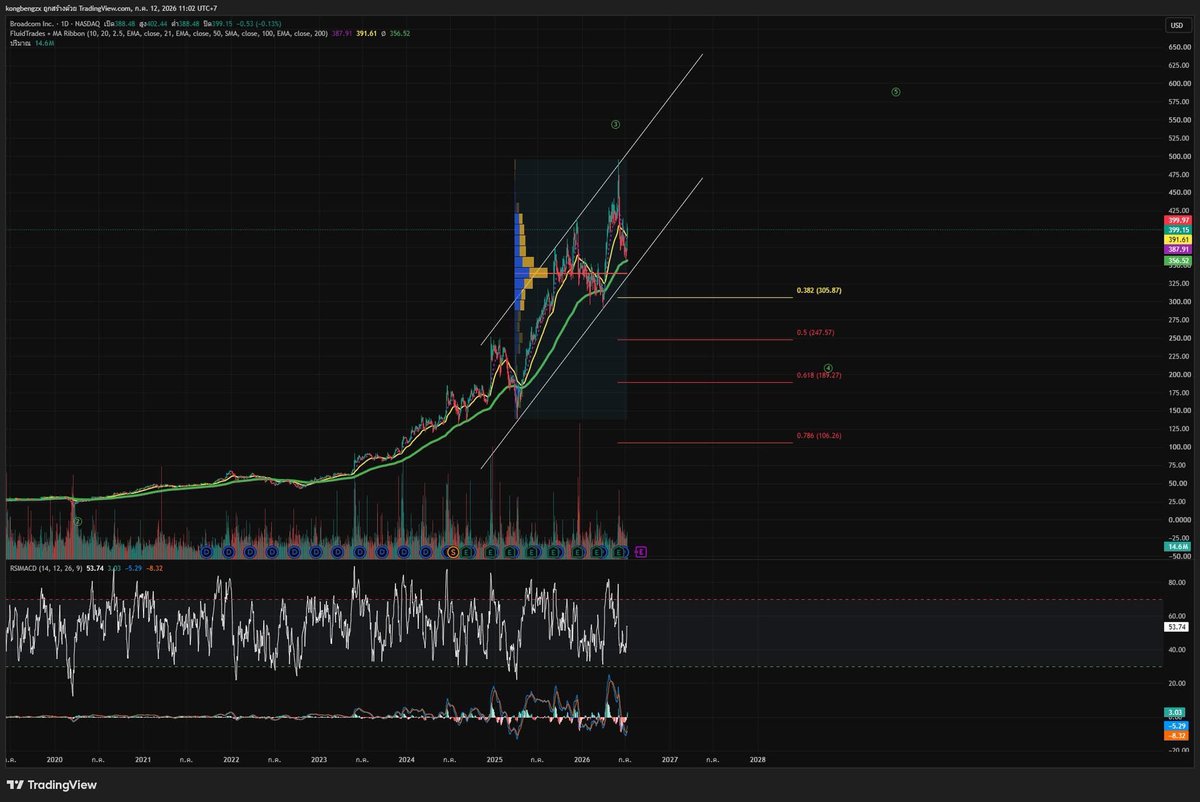Viewport: 1200px width, 802px height.
Task: Click the purple E earnings marker past last bar
Action: [641, 551]
